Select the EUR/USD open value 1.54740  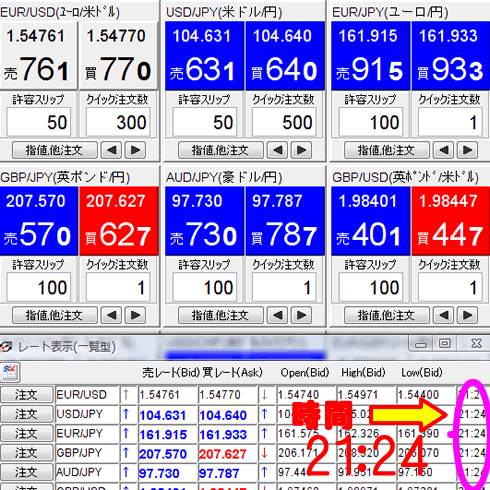306,395
